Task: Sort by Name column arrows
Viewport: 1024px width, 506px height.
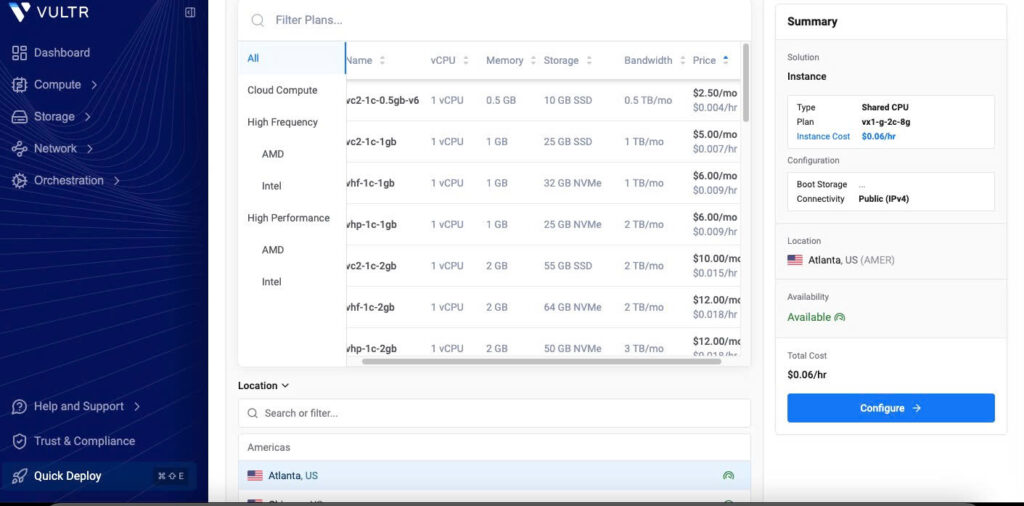Action: pos(382,61)
